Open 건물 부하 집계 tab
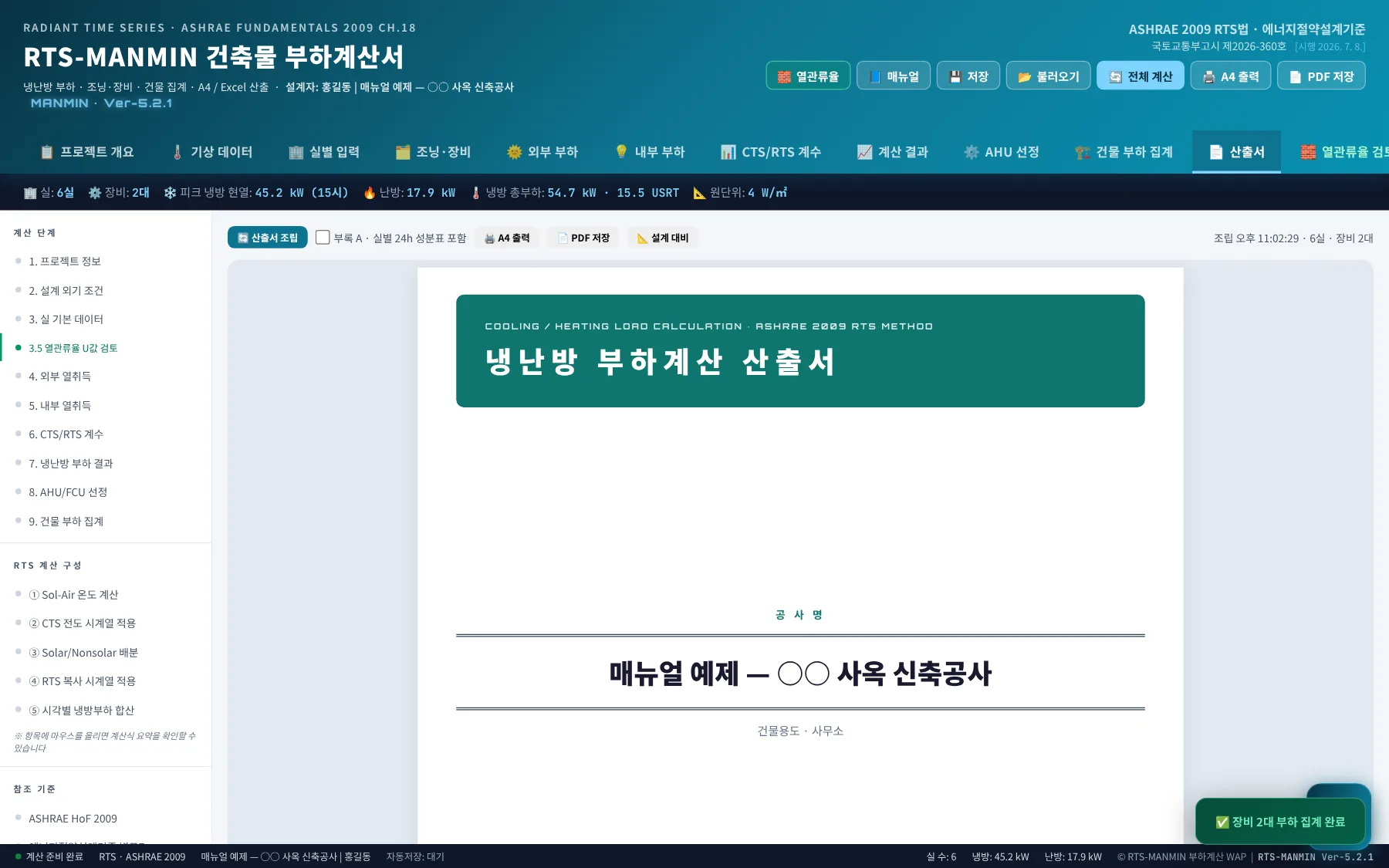 coord(1124,152)
